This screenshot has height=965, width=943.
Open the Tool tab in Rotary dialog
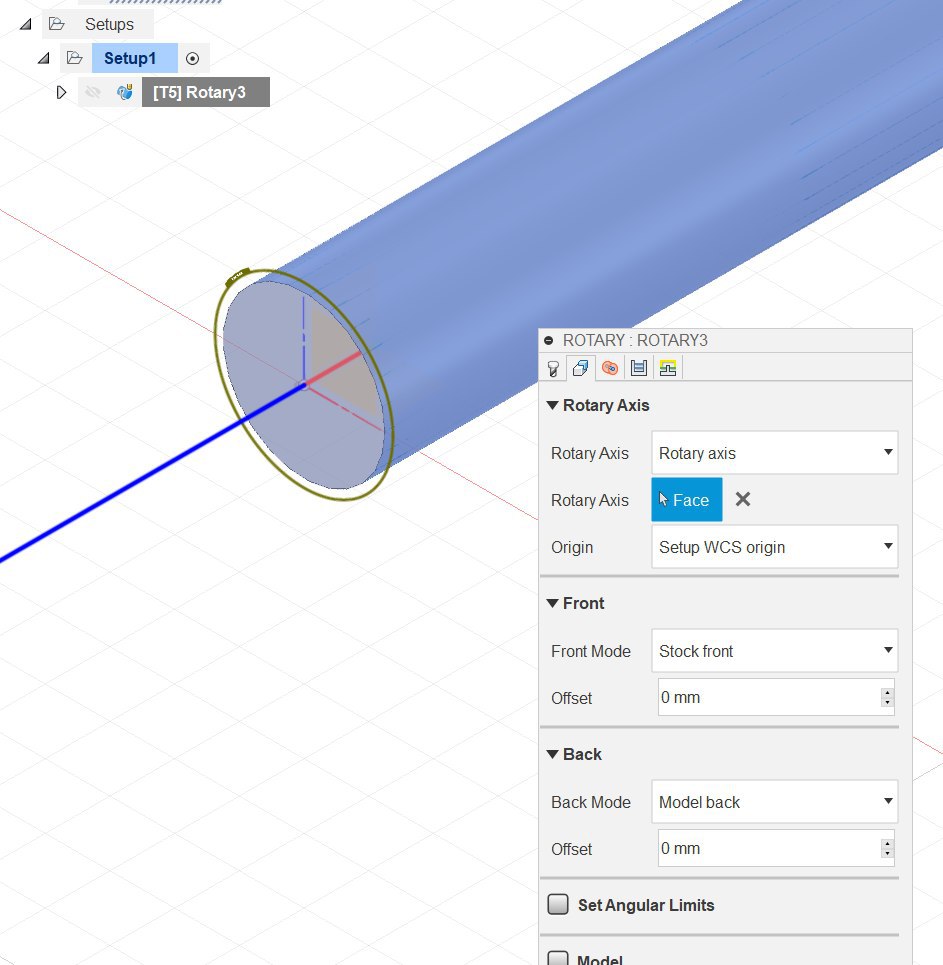click(553, 368)
